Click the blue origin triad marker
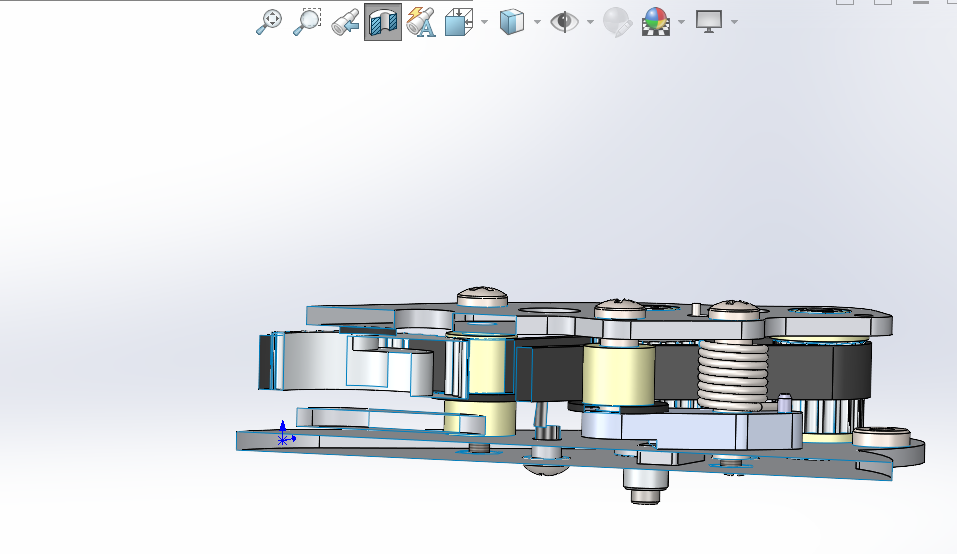 click(x=283, y=437)
